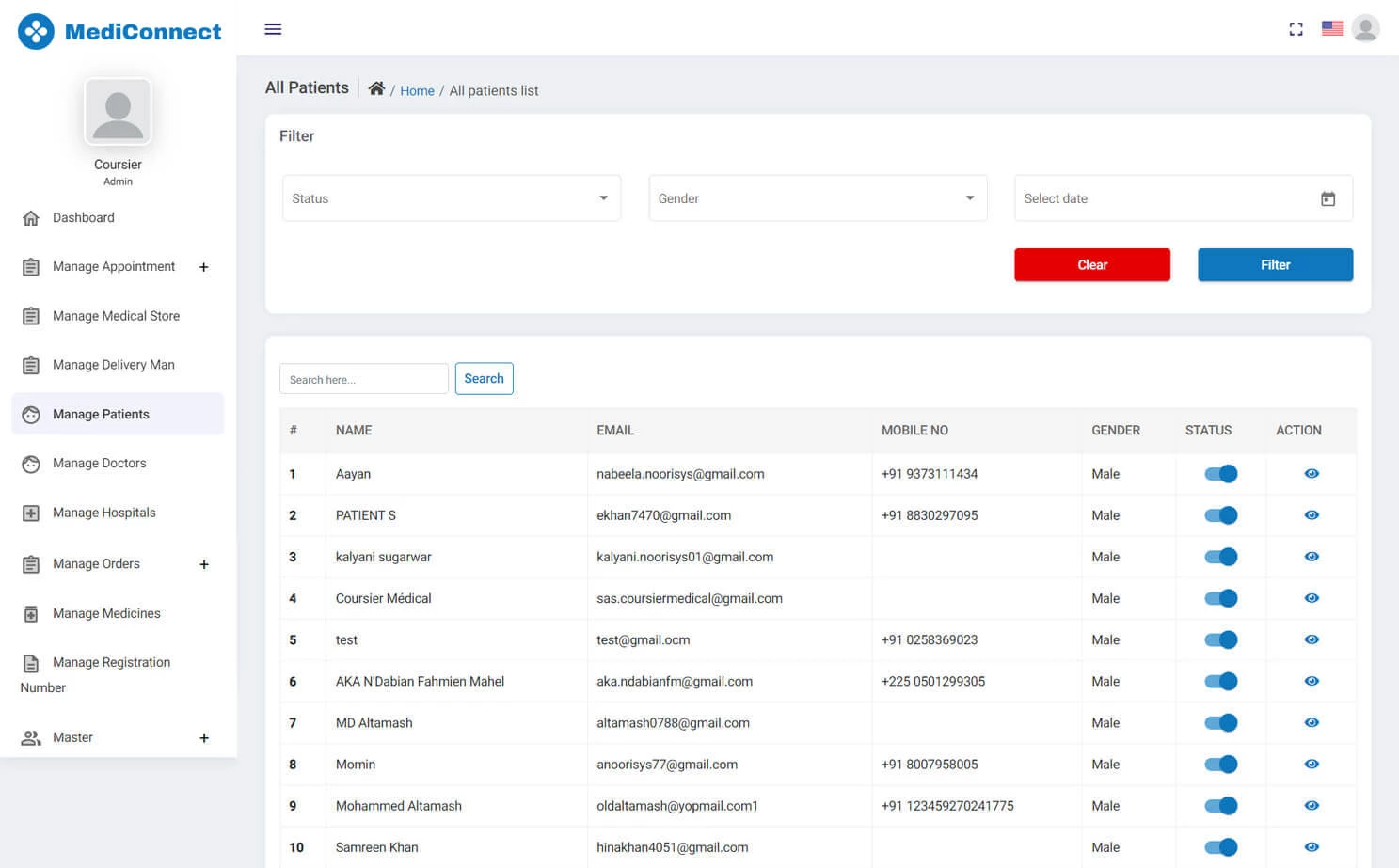Toggle Samreen Khan's active status
Viewport: 1399px width, 868px height.
[1220, 846]
